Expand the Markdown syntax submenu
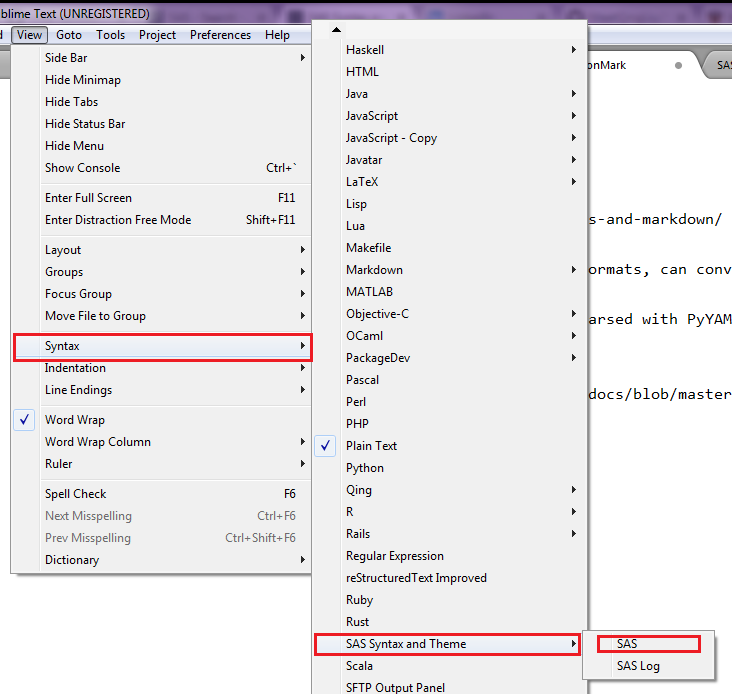732x694 pixels. [x=449, y=270]
